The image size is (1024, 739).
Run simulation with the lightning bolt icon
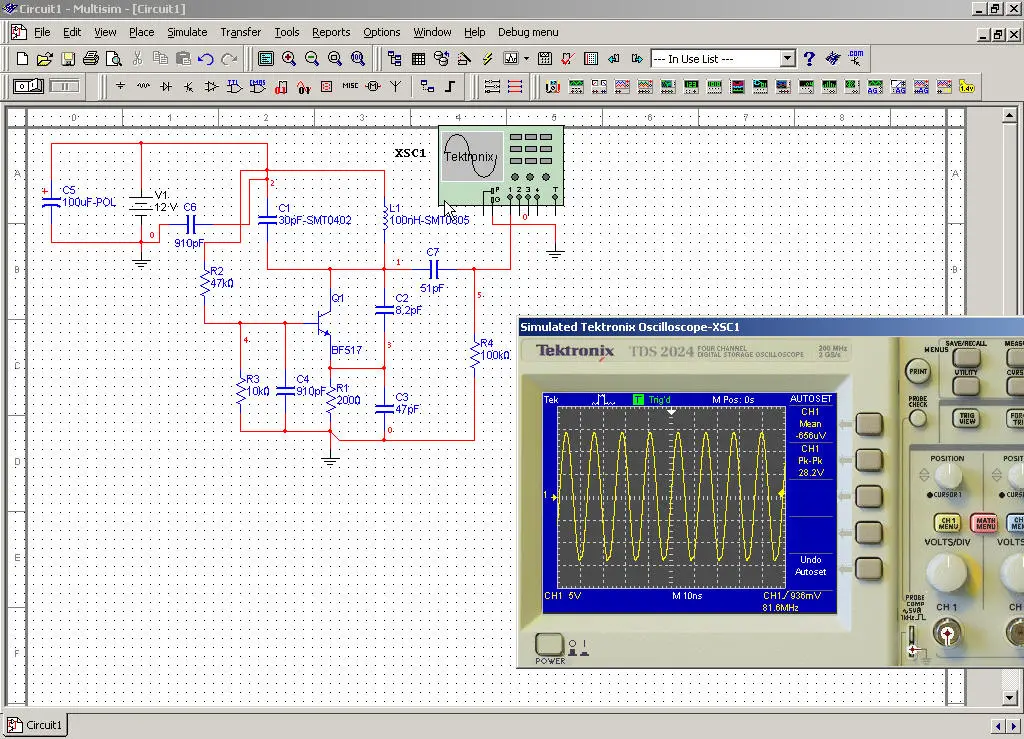(487, 59)
